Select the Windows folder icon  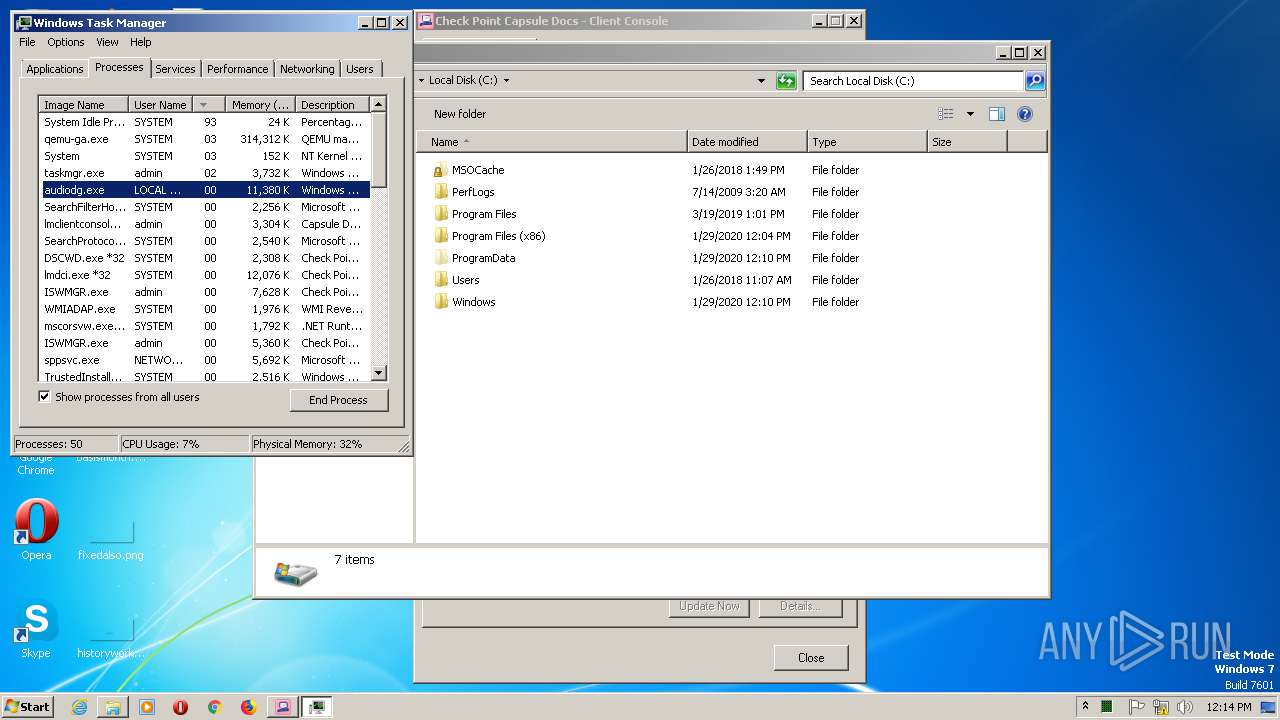(439, 302)
